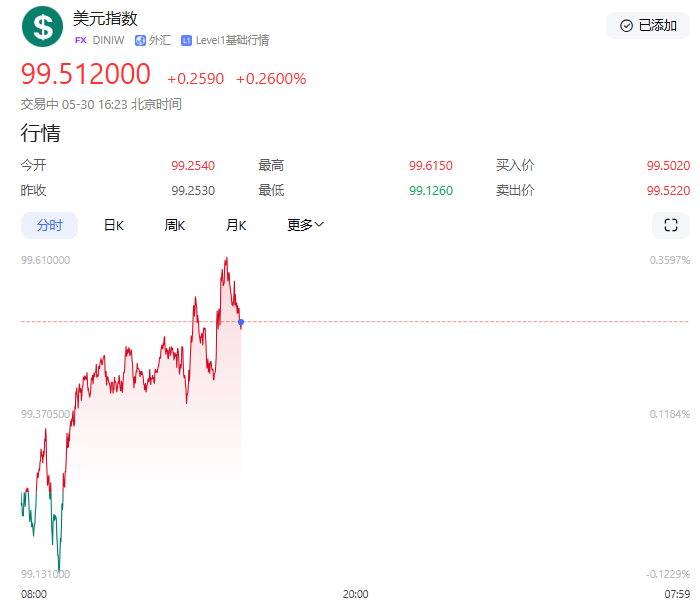Click the blue current-price dot on chart

241,322
